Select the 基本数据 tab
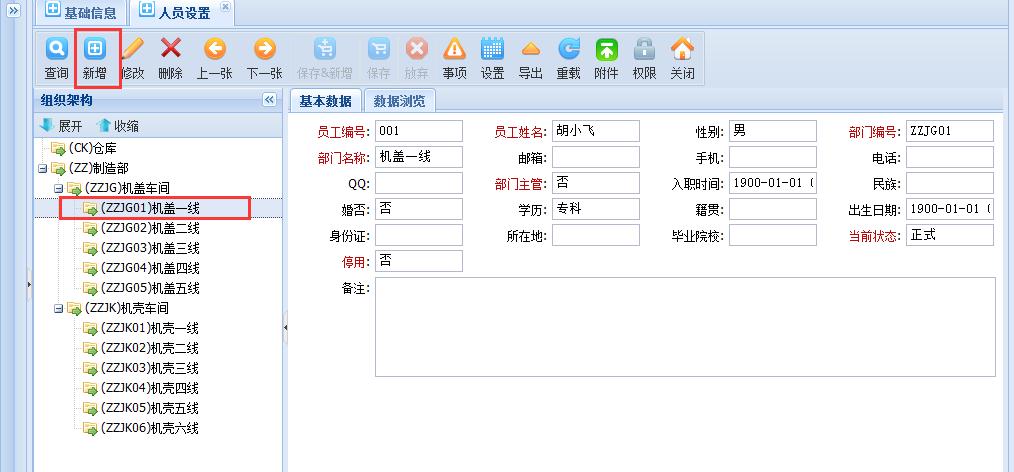1014x472 pixels. coord(325,101)
